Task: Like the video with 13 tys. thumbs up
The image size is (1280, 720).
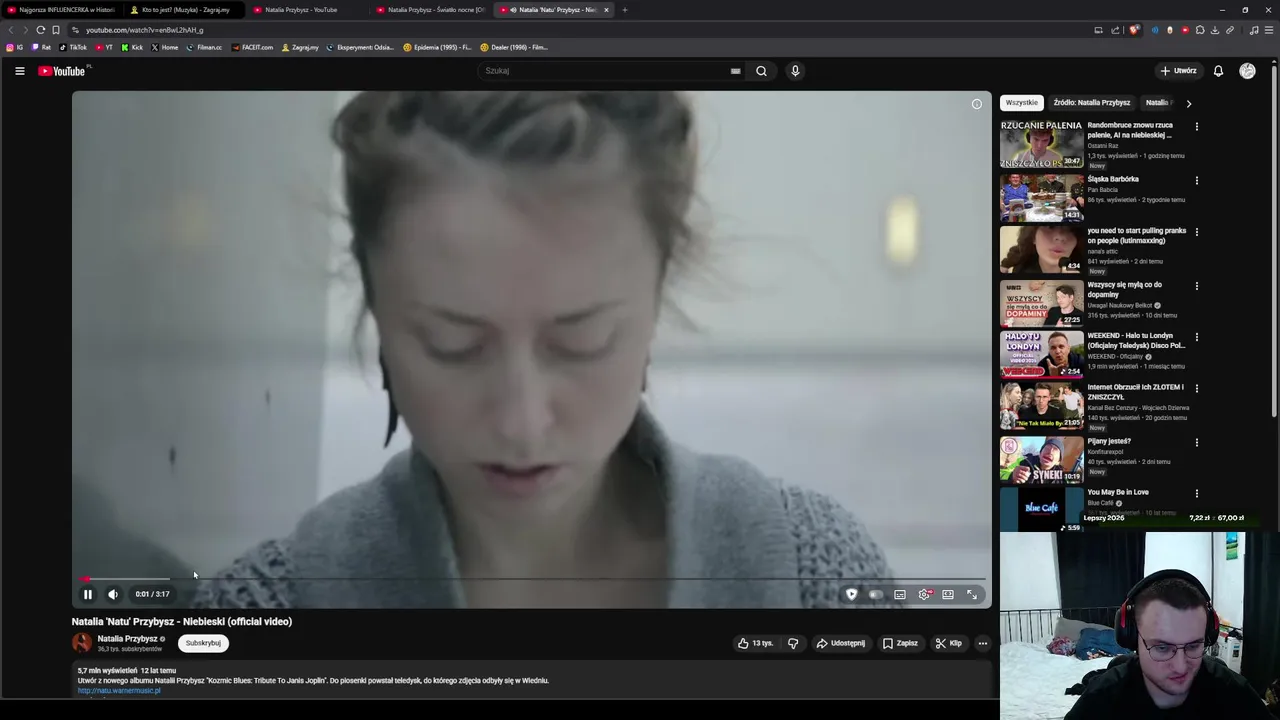Action: click(756, 643)
